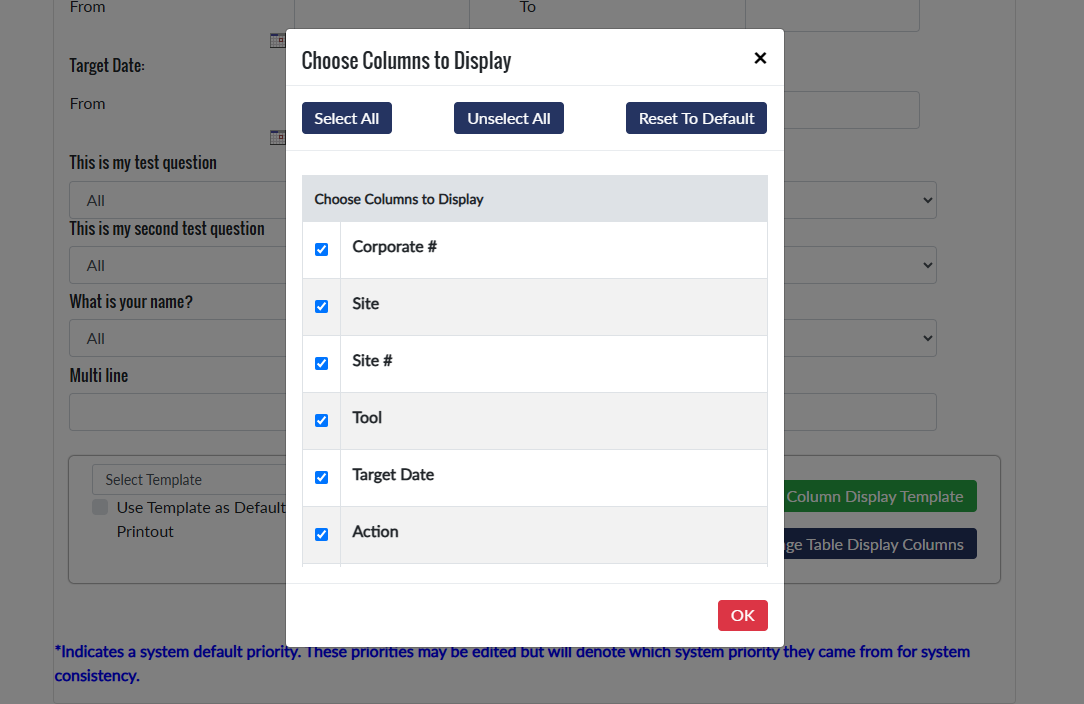This screenshot has height=704, width=1084.
Task: Confirm the dialog with the OK button
Action: (742, 615)
